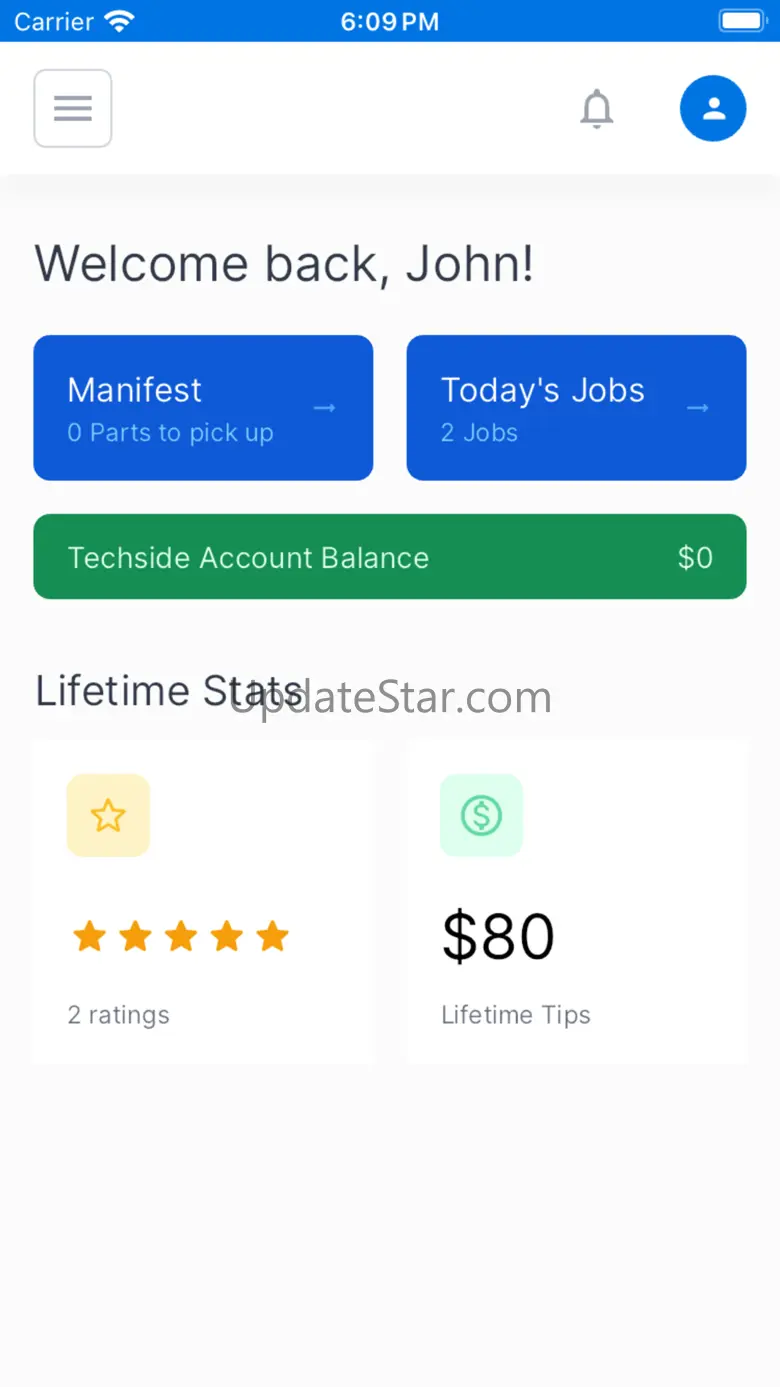
Task: View the Techside Account Balance label
Action: 248,558
